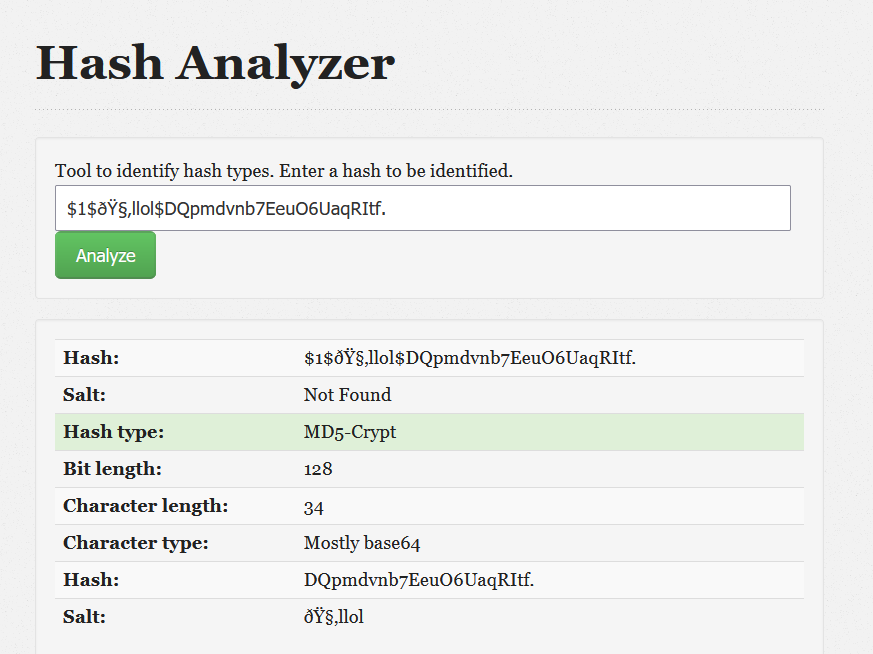Screen dimensions: 873x654
Task: Click the 'Bit length:' label
Action: 112,469
